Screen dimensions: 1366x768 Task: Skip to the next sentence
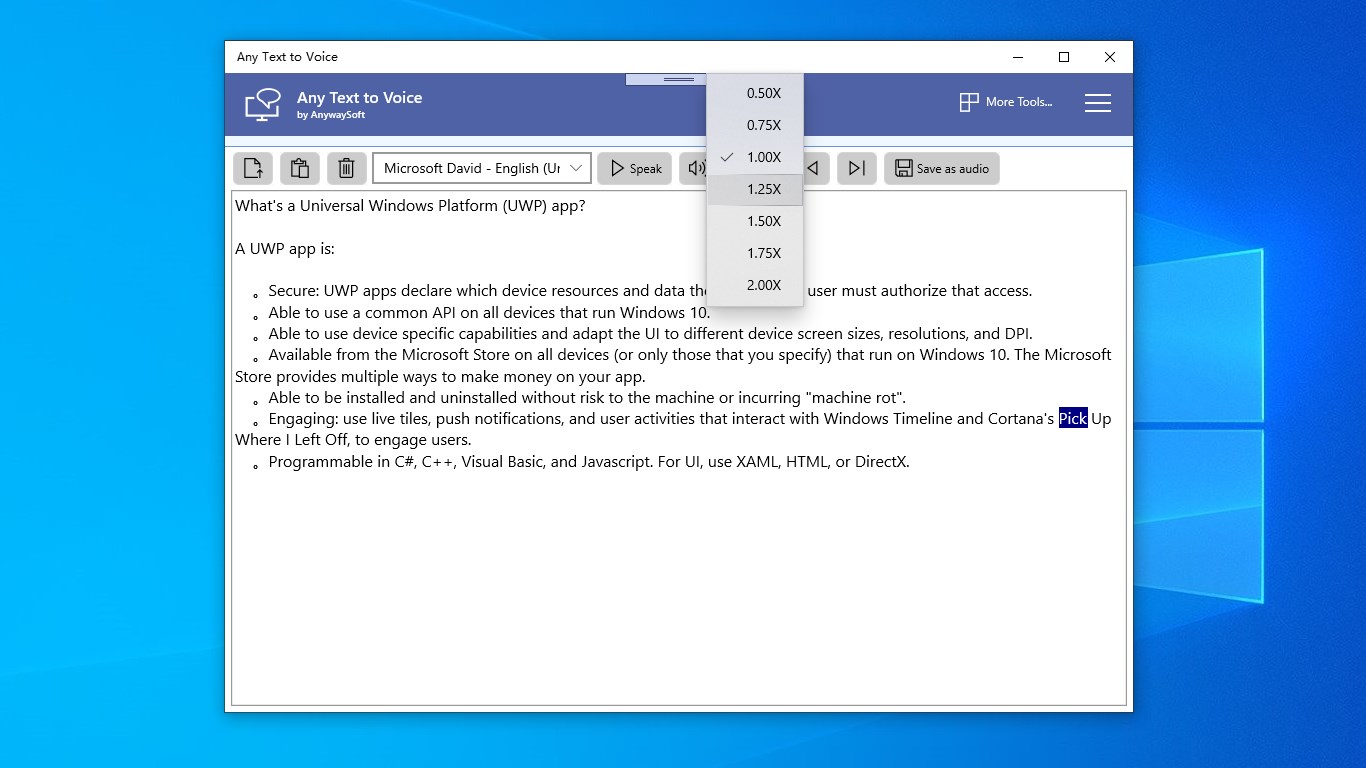coord(856,168)
